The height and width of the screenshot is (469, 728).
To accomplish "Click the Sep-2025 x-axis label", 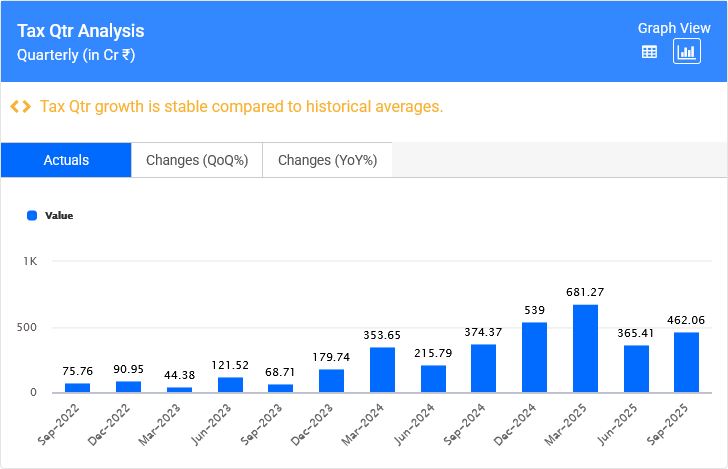I will (667, 425).
